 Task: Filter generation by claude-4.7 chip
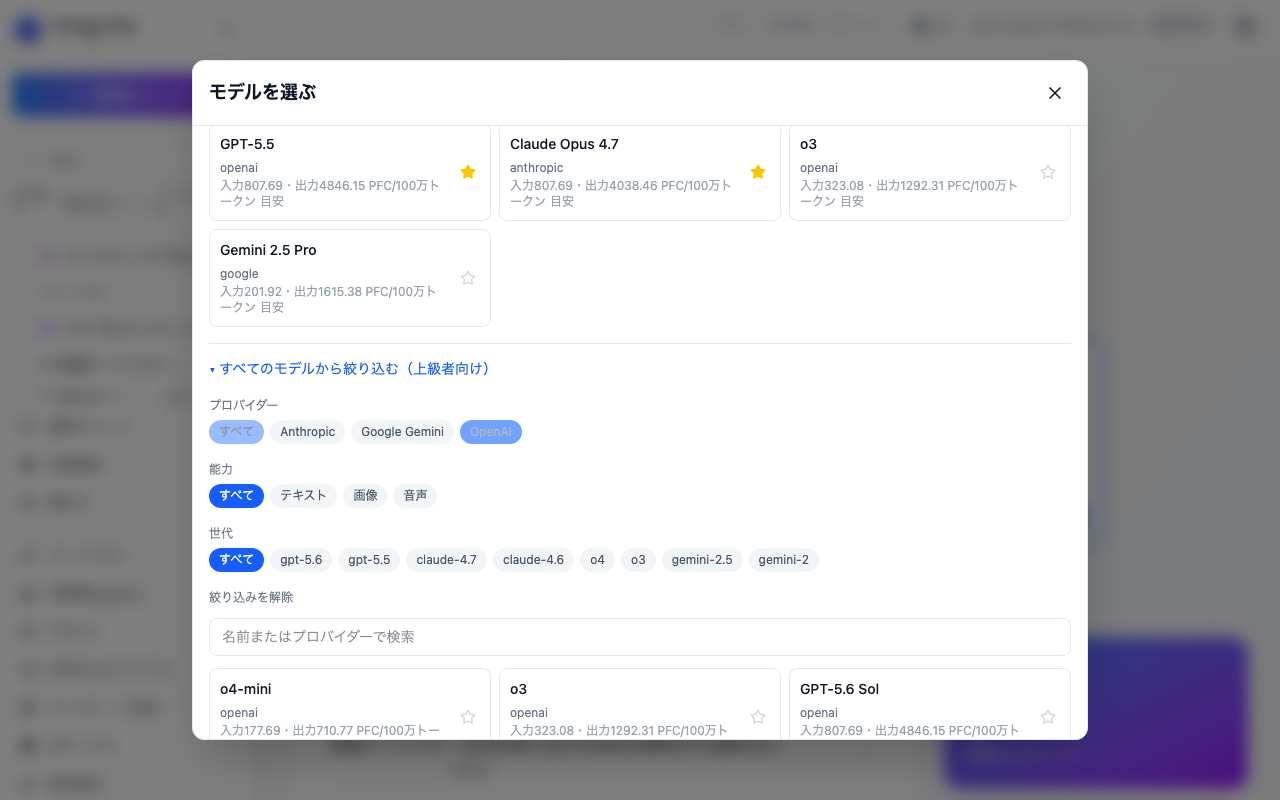[446, 560]
